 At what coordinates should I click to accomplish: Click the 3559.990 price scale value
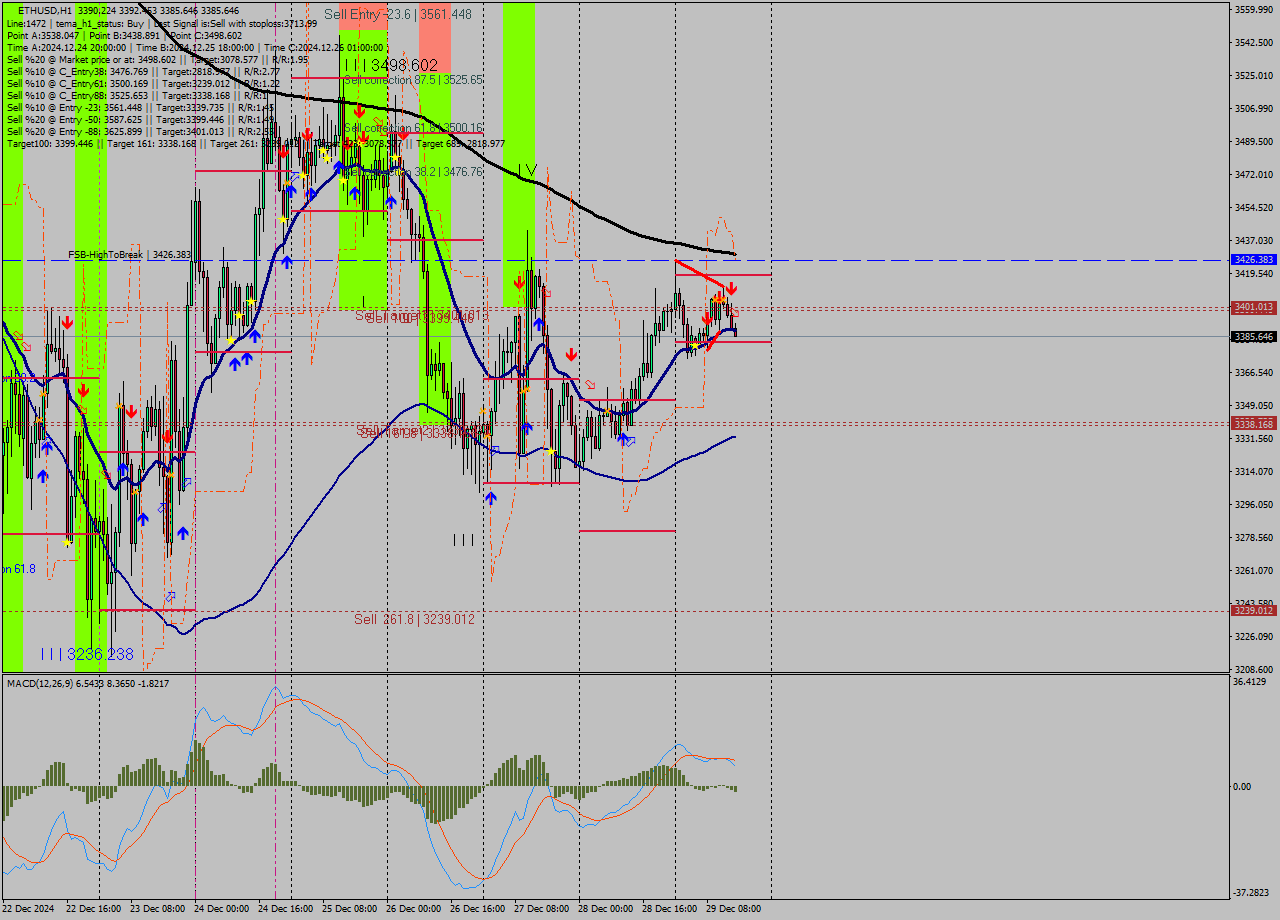1253,10
